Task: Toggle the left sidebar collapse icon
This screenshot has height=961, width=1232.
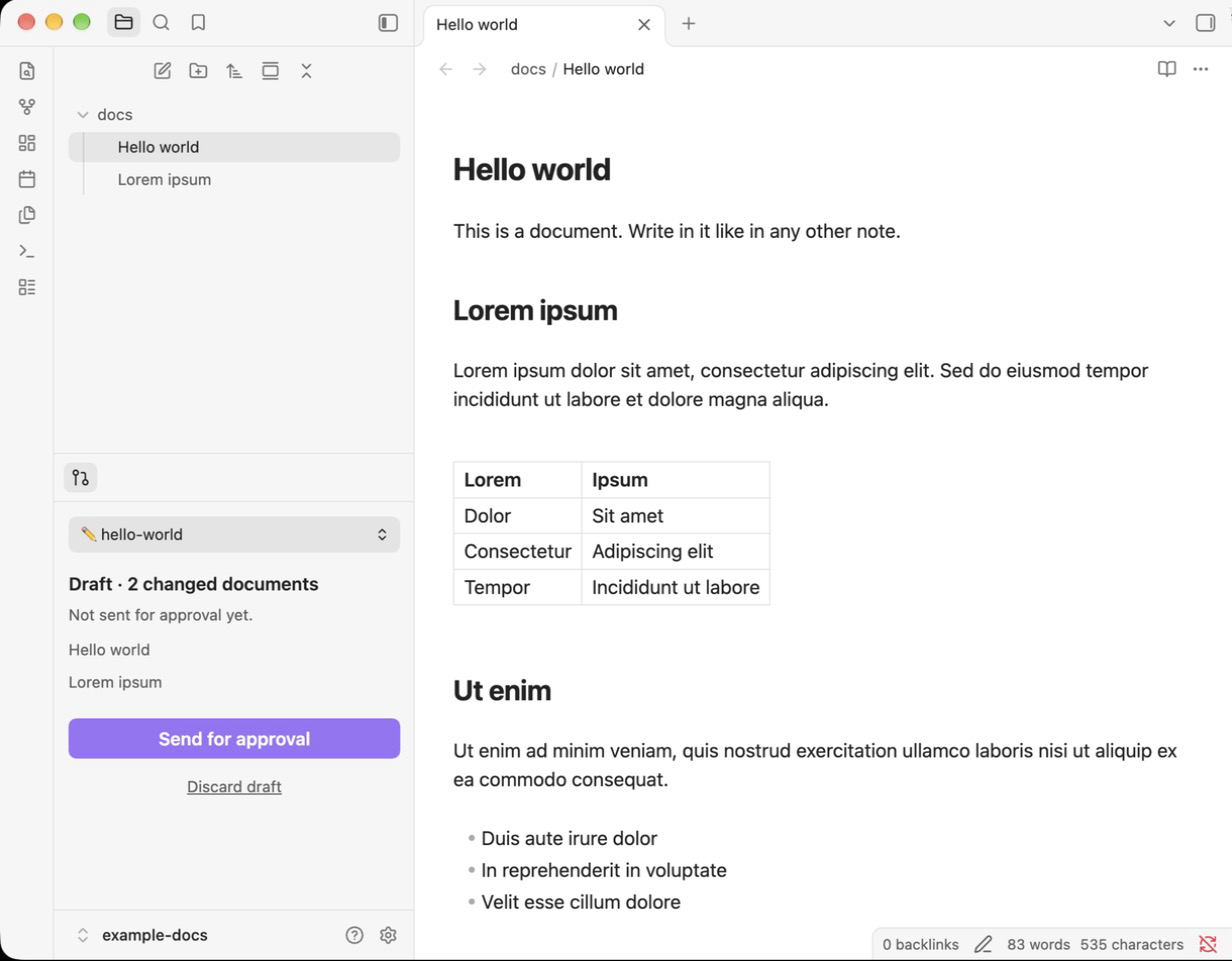Action: (x=388, y=22)
